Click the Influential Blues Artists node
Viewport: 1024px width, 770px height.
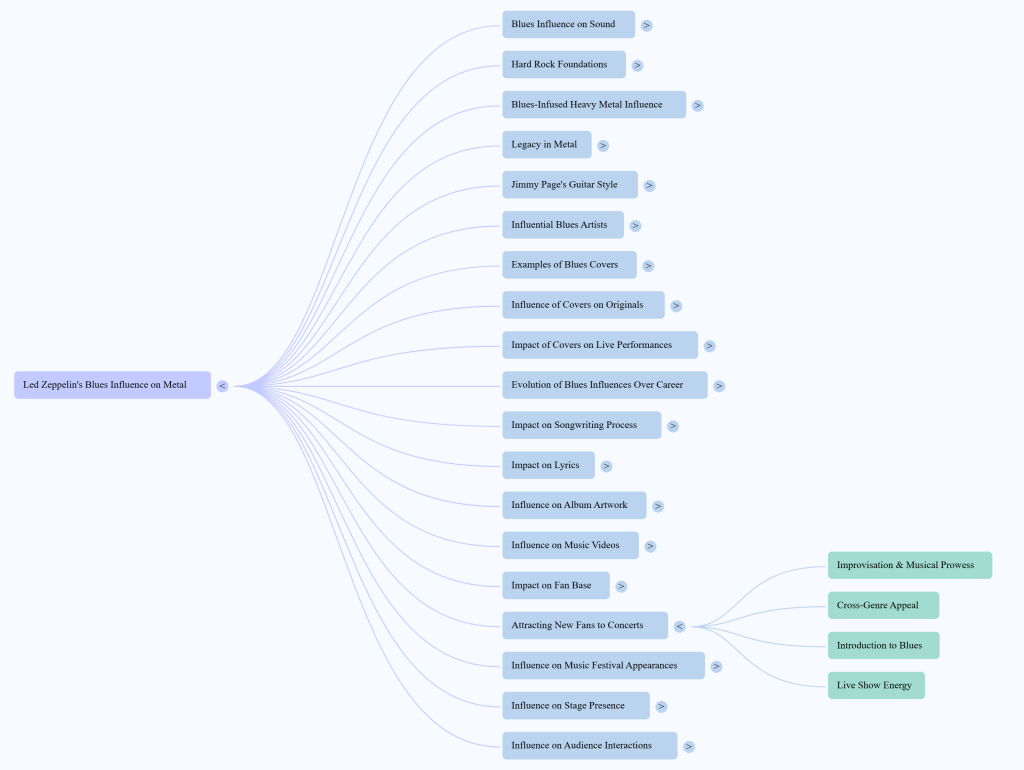pyautogui.click(x=563, y=225)
